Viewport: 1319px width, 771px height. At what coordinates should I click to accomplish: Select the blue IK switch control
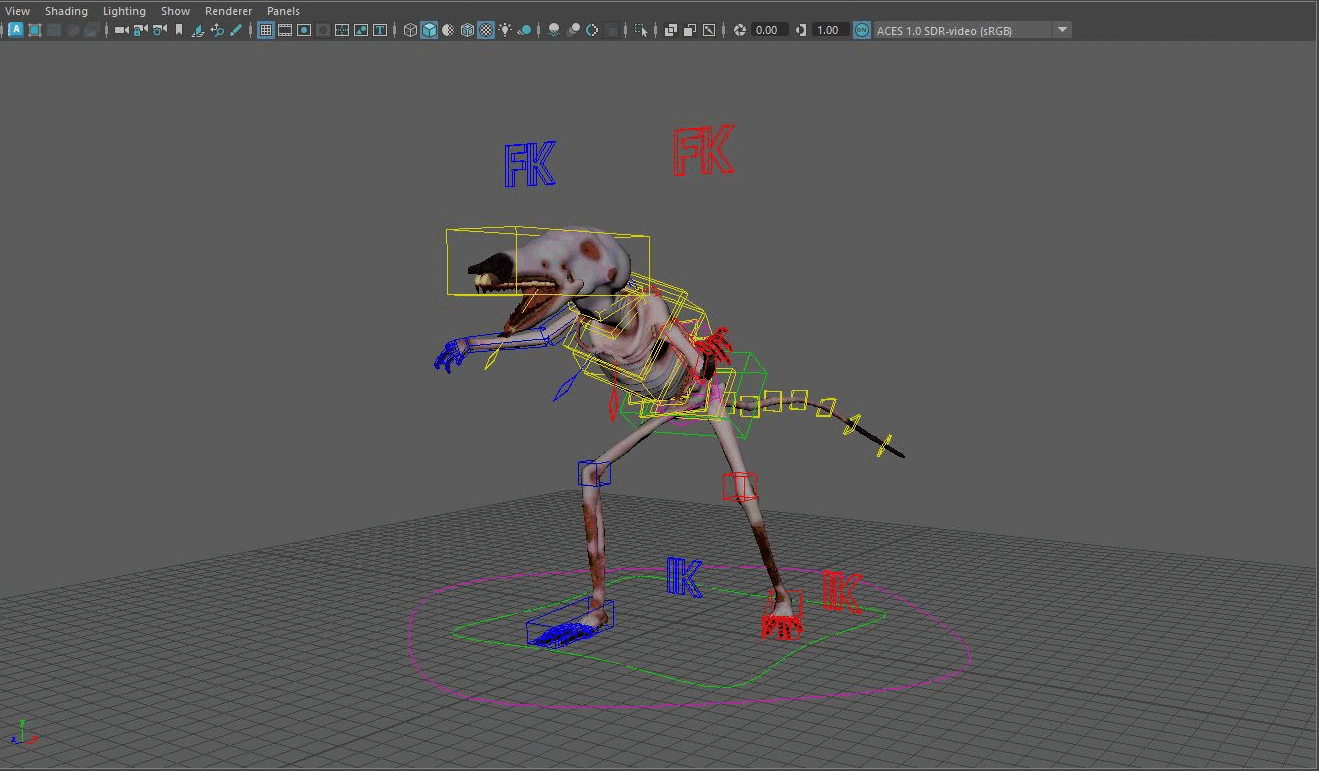[x=684, y=577]
